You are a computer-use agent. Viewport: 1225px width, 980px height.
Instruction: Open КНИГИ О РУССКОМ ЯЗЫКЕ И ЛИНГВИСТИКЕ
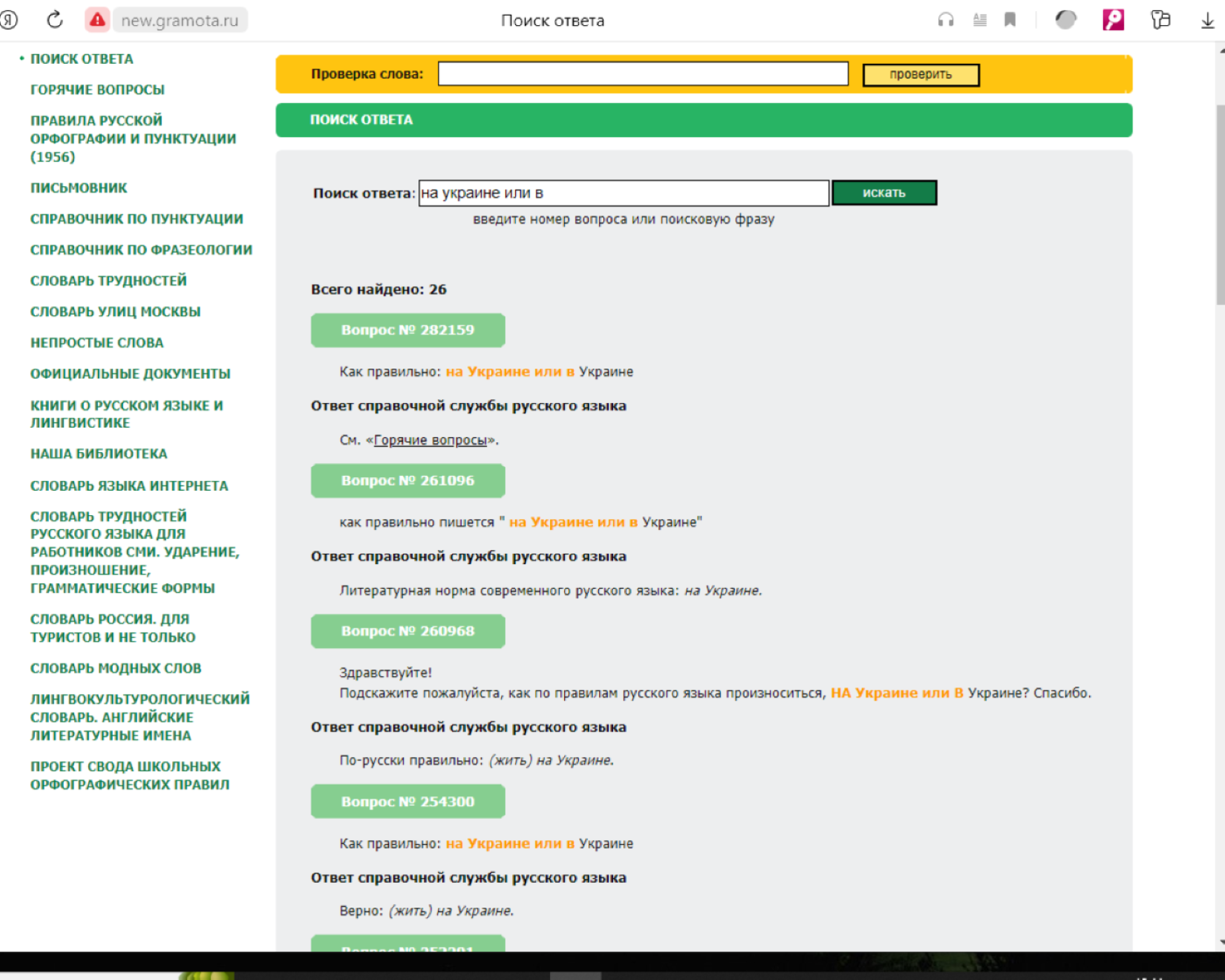click(127, 414)
